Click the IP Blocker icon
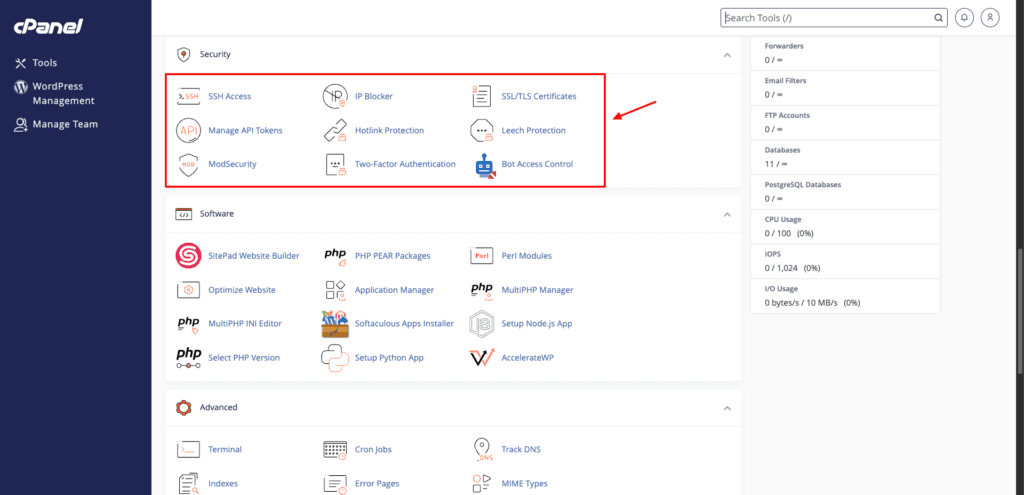Viewport: 1024px width, 495px height. [335, 96]
